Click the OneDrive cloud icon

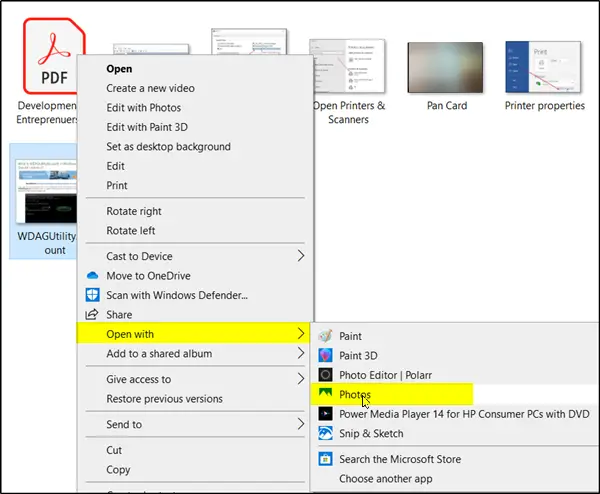click(92, 276)
